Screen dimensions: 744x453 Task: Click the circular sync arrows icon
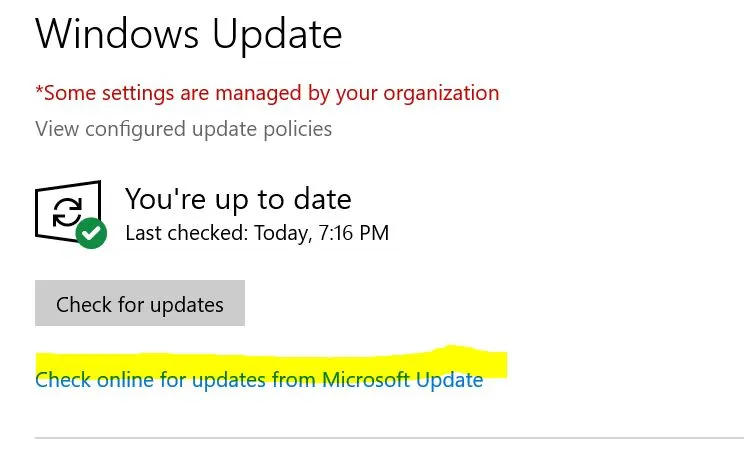(x=67, y=213)
